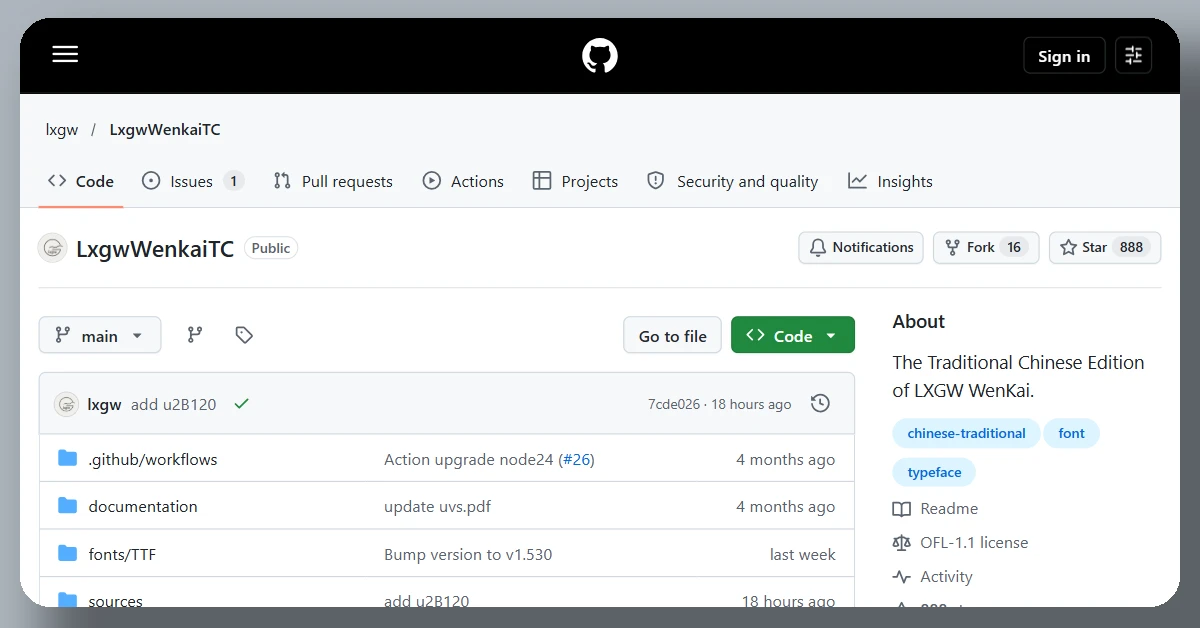Click the "Bump version to v1.530" commit message
The image size is (1200, 628).
(x=468, y=555)
